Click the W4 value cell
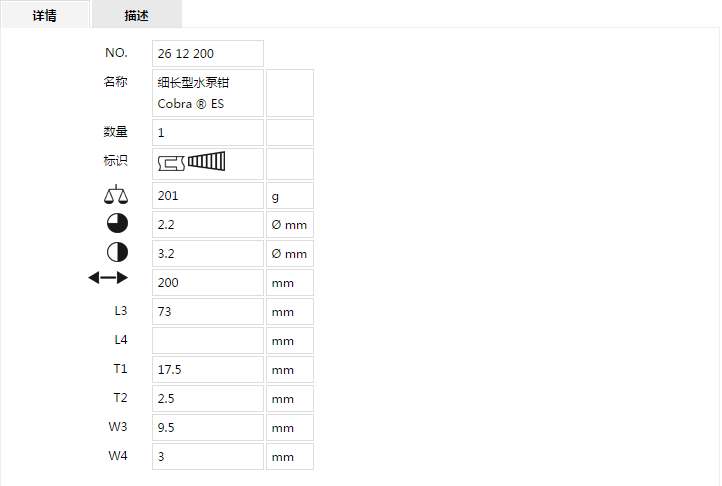The width and height of the screenshot is (722, 486). (208, 457)
